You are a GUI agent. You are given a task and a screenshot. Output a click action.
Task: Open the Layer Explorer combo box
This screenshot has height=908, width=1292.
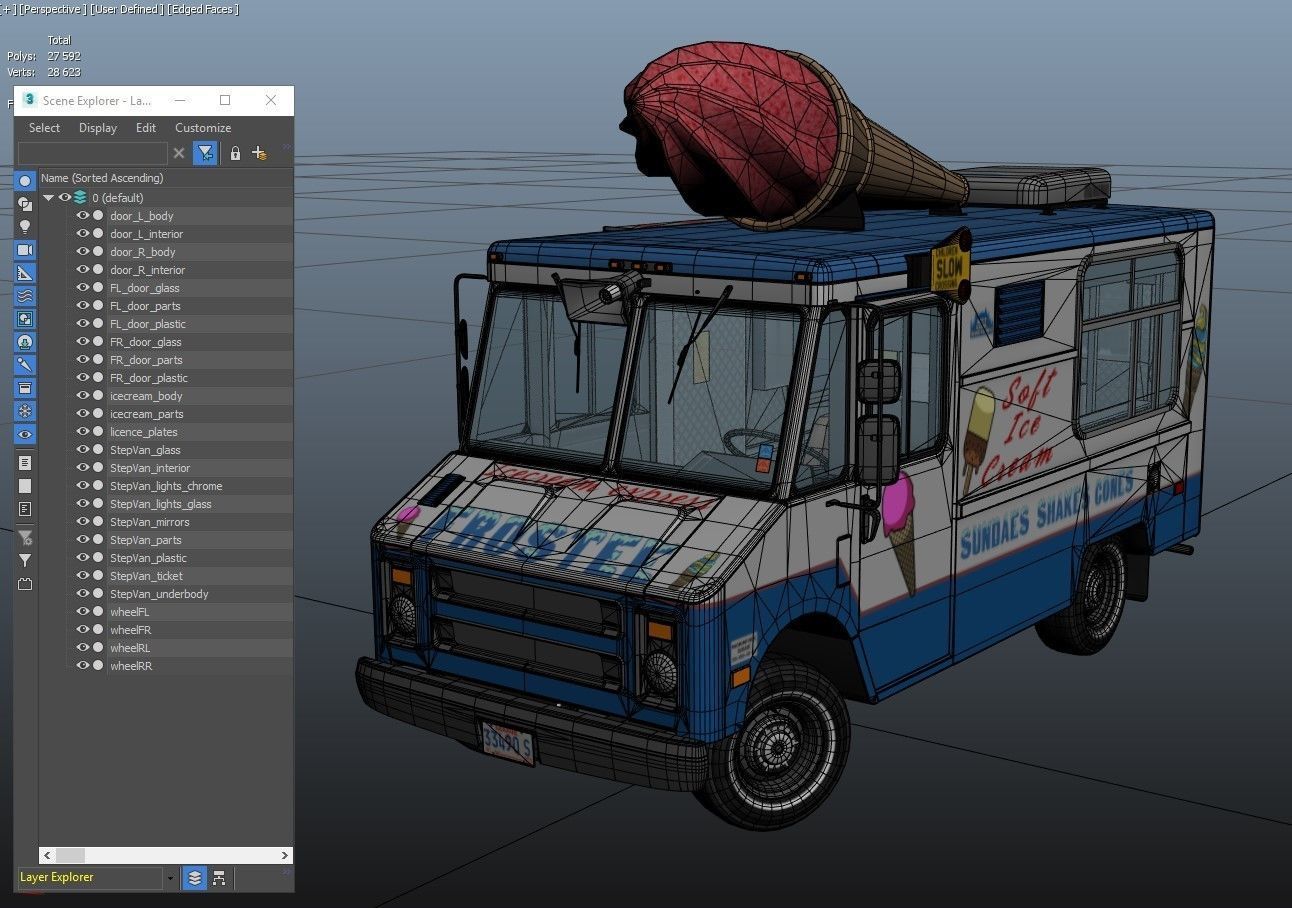coord(90,878)
